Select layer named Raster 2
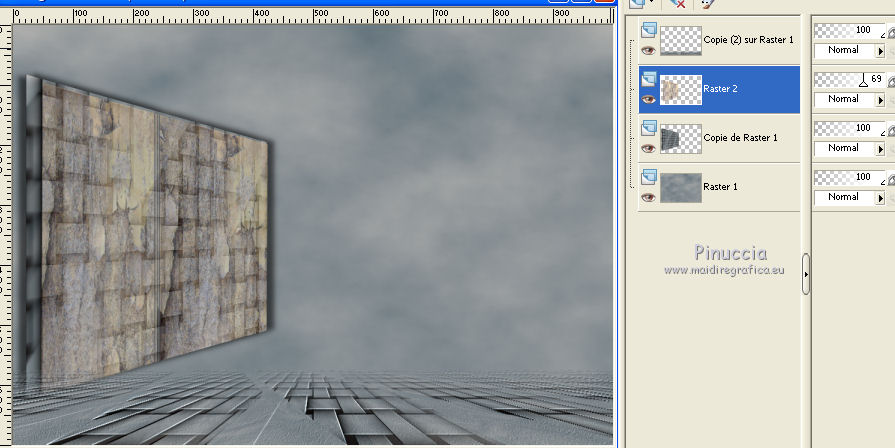 [x=720, y=88]
